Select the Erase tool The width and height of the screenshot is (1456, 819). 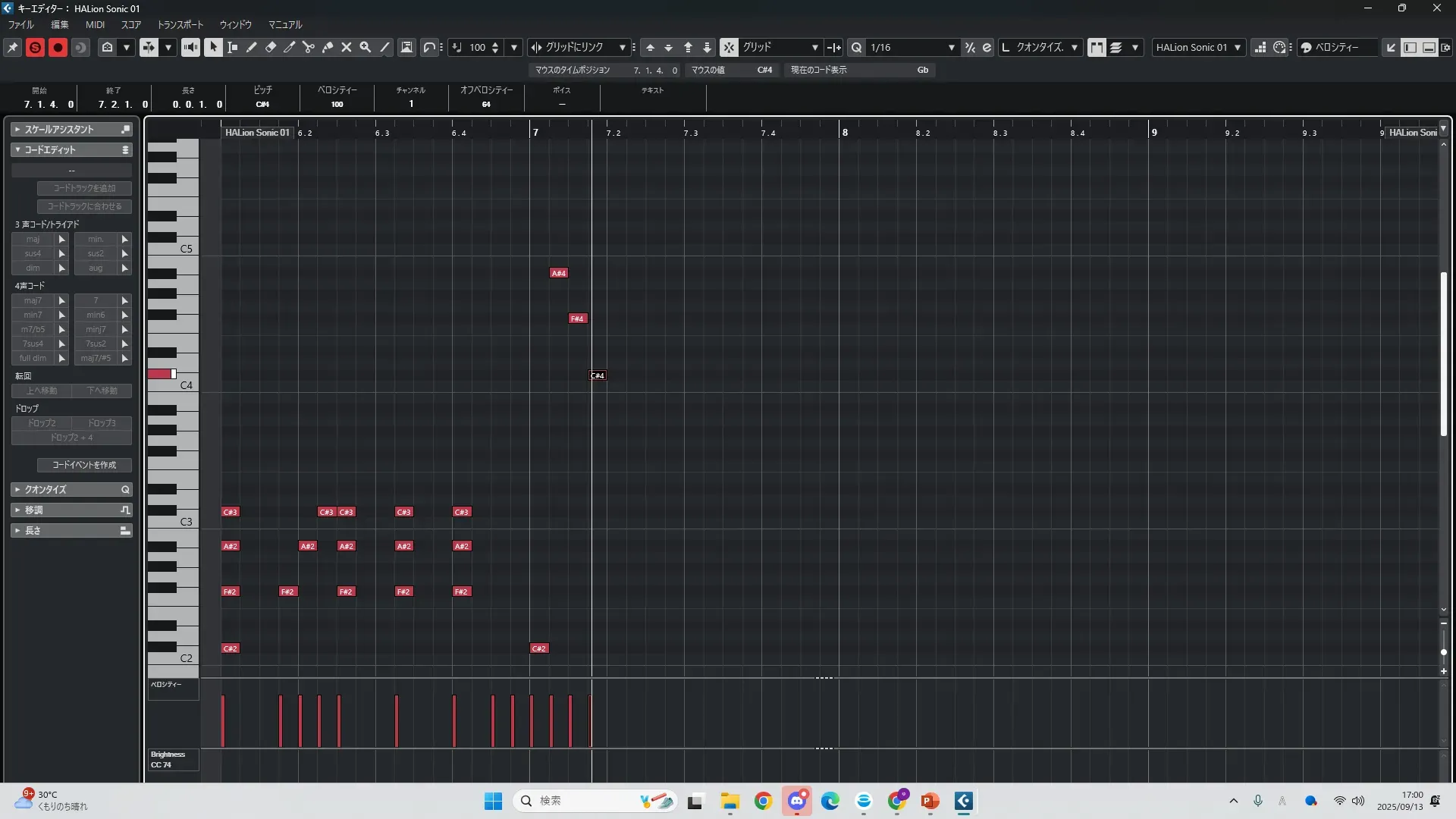(271, 47)
